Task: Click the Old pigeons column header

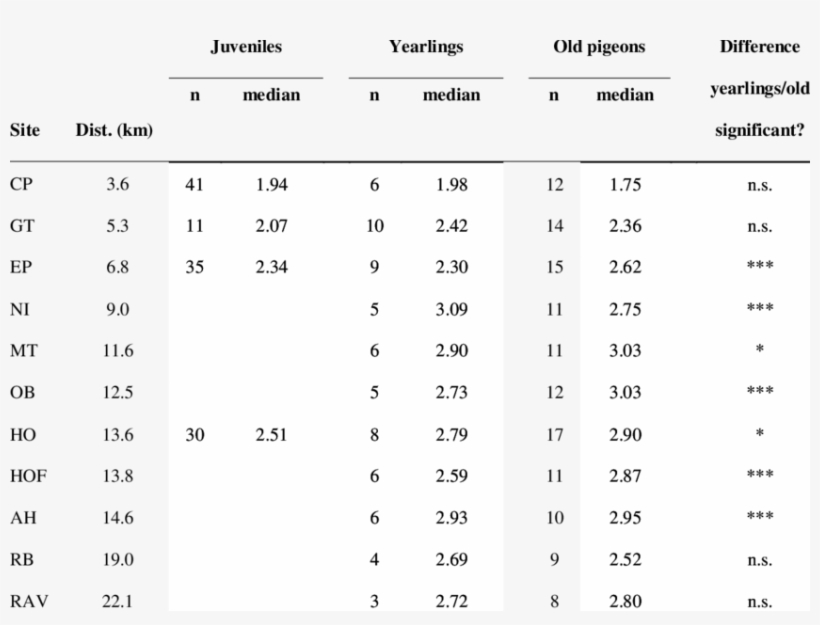Action: click(600, 47)
